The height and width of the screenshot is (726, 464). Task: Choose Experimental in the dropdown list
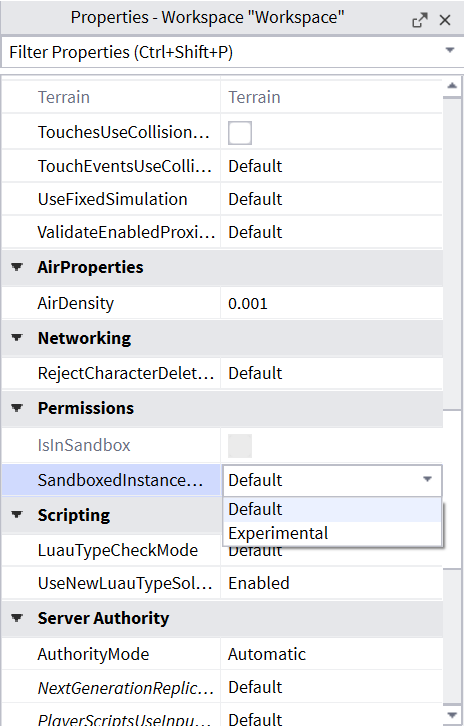click(332, 533)
